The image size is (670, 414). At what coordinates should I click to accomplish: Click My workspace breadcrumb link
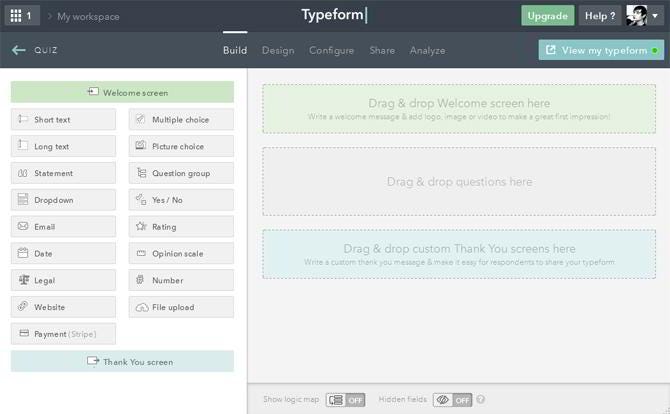click(x=88, y=17)
